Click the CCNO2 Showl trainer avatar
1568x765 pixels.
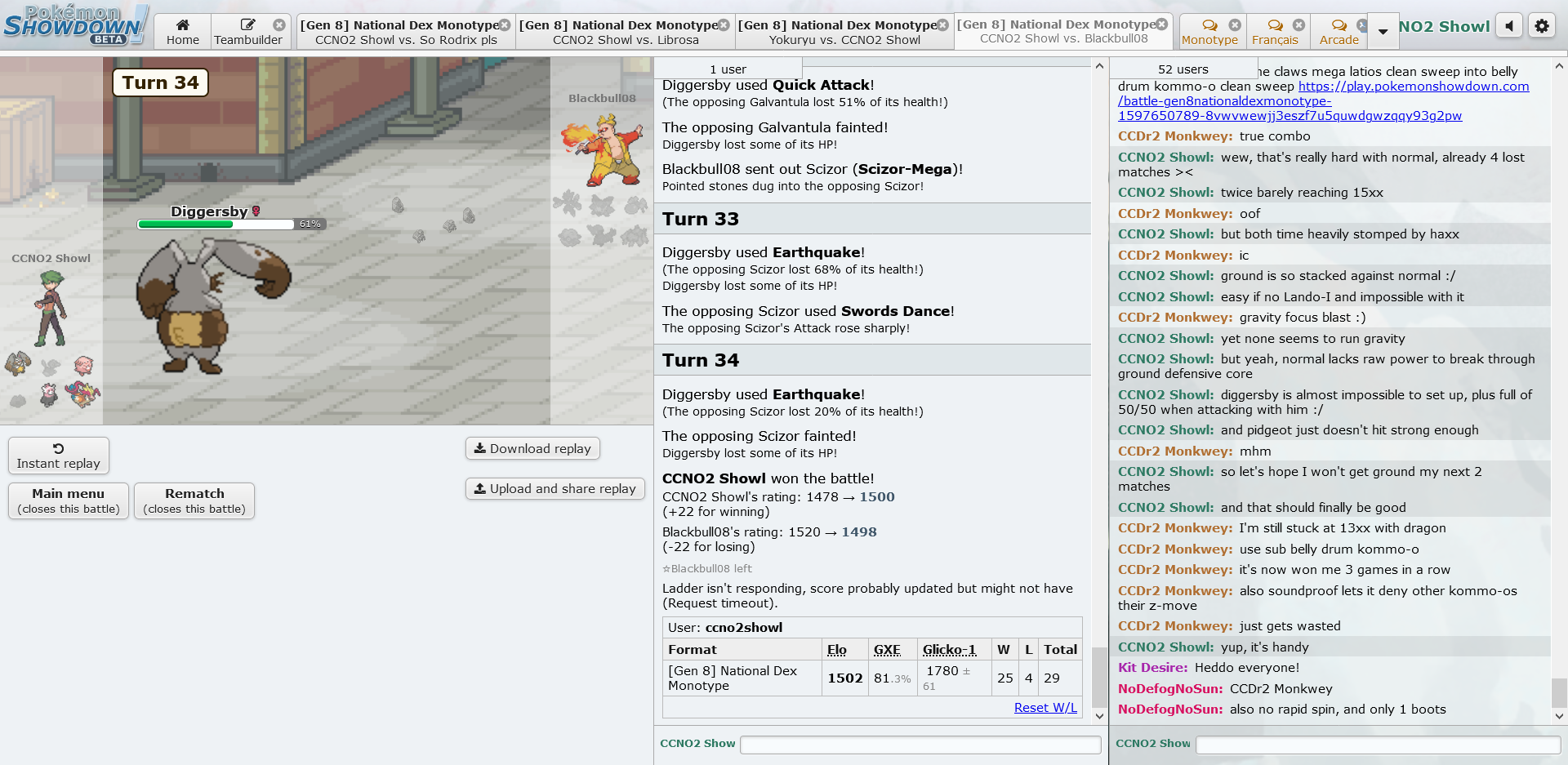coord(50,308)
